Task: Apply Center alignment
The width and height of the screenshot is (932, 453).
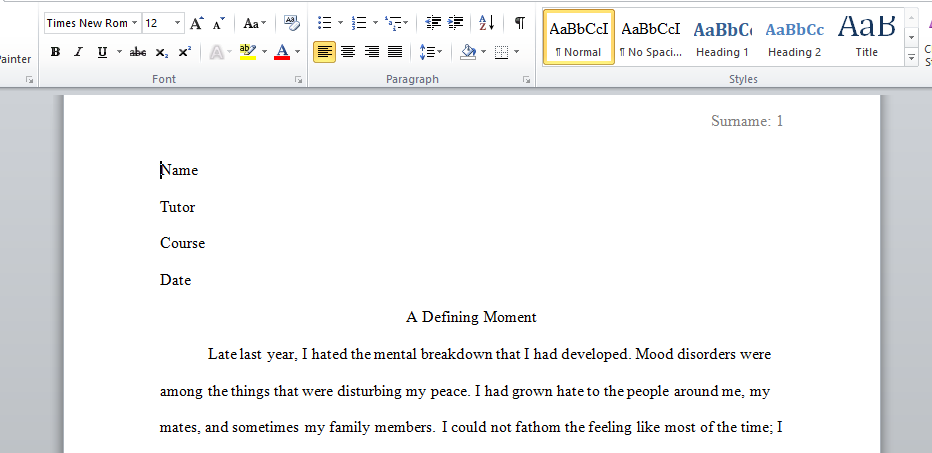Action: point(348,52)
